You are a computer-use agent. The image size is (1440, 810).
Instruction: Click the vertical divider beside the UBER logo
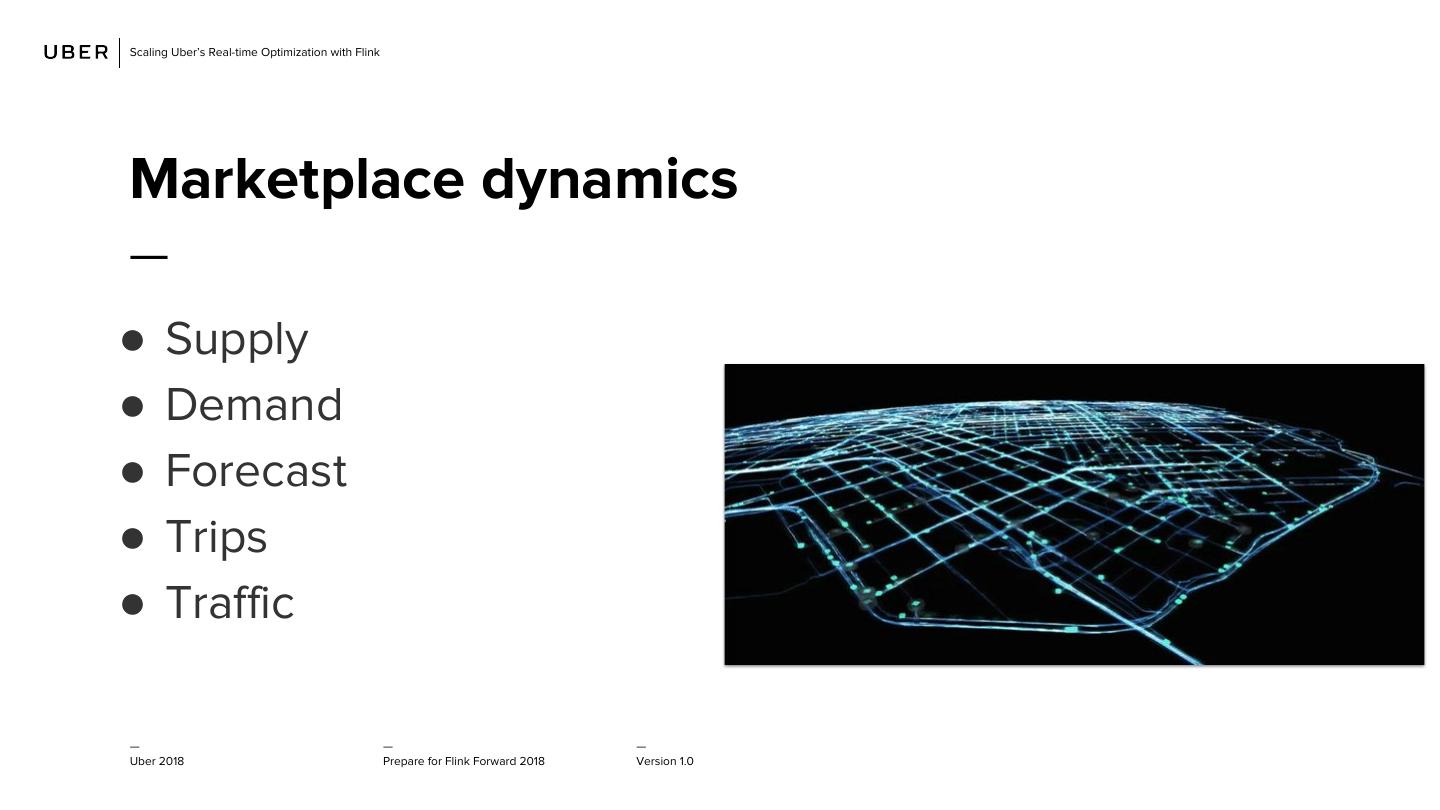point(120,53)
